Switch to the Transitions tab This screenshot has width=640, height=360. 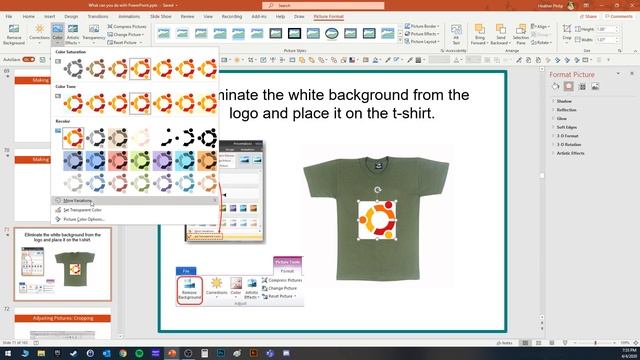[x=98, y=17]
